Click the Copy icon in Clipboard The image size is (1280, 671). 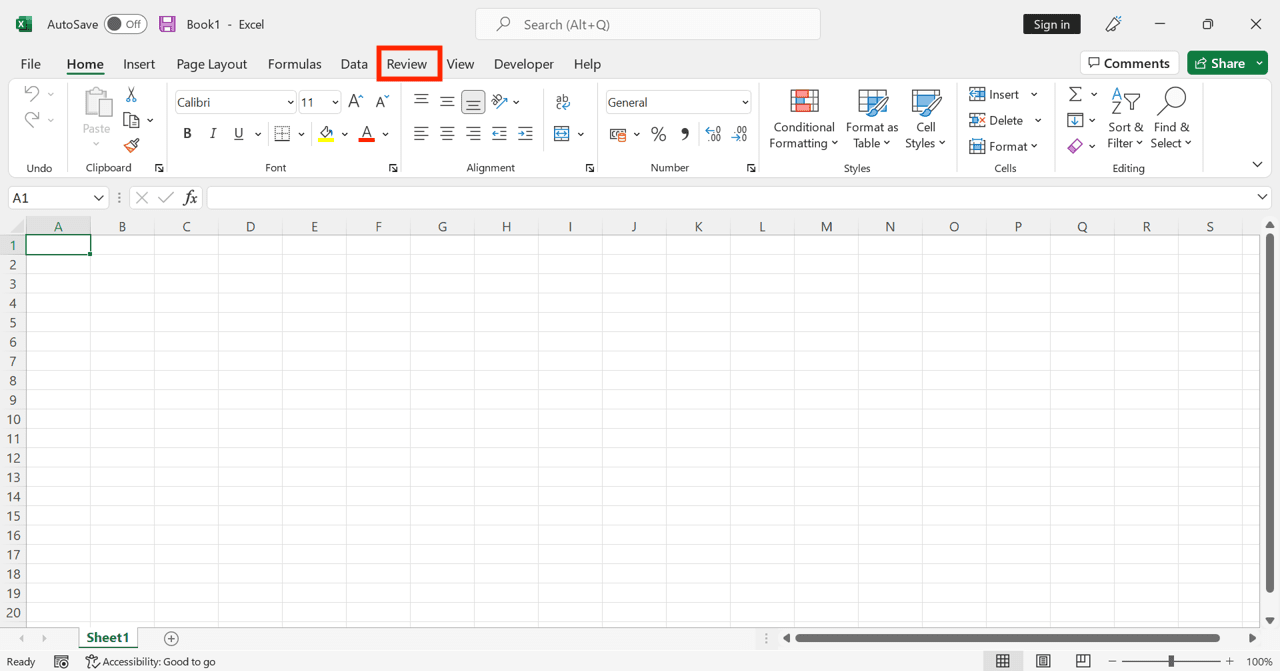tap(131, 120)
